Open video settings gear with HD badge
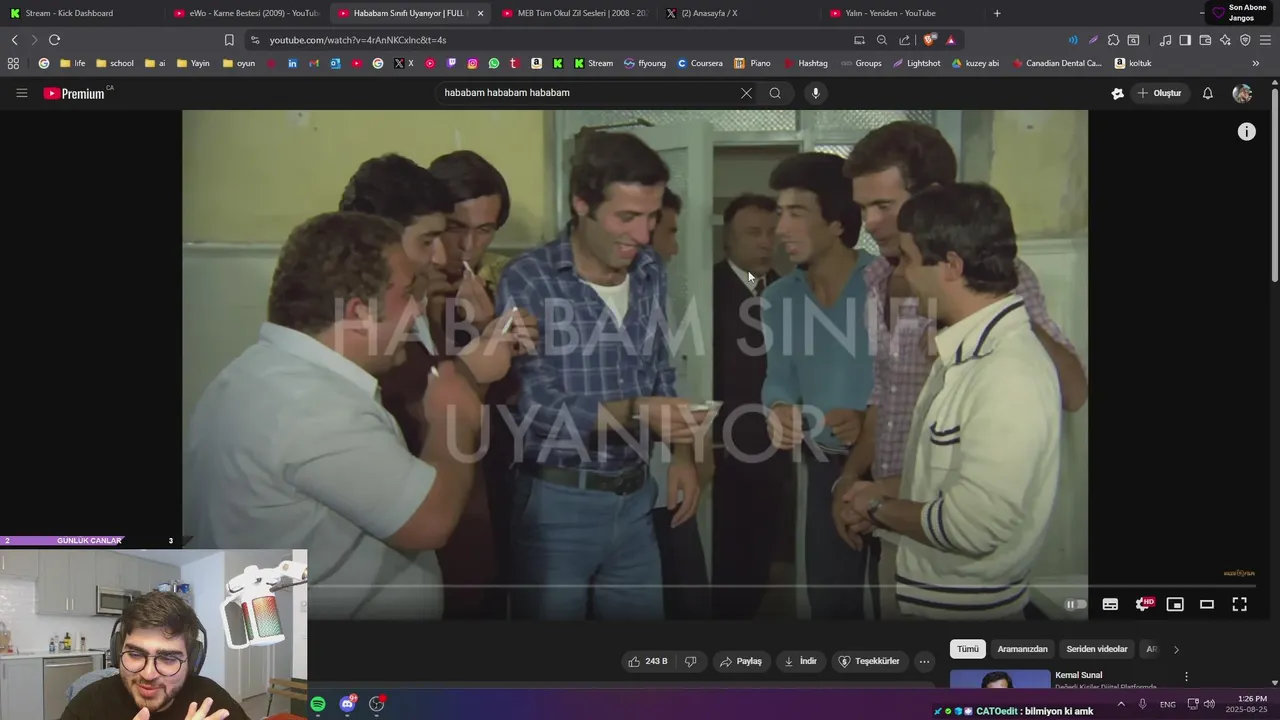The height and width of the screenshot is (720, 1280). point(1143,604)
